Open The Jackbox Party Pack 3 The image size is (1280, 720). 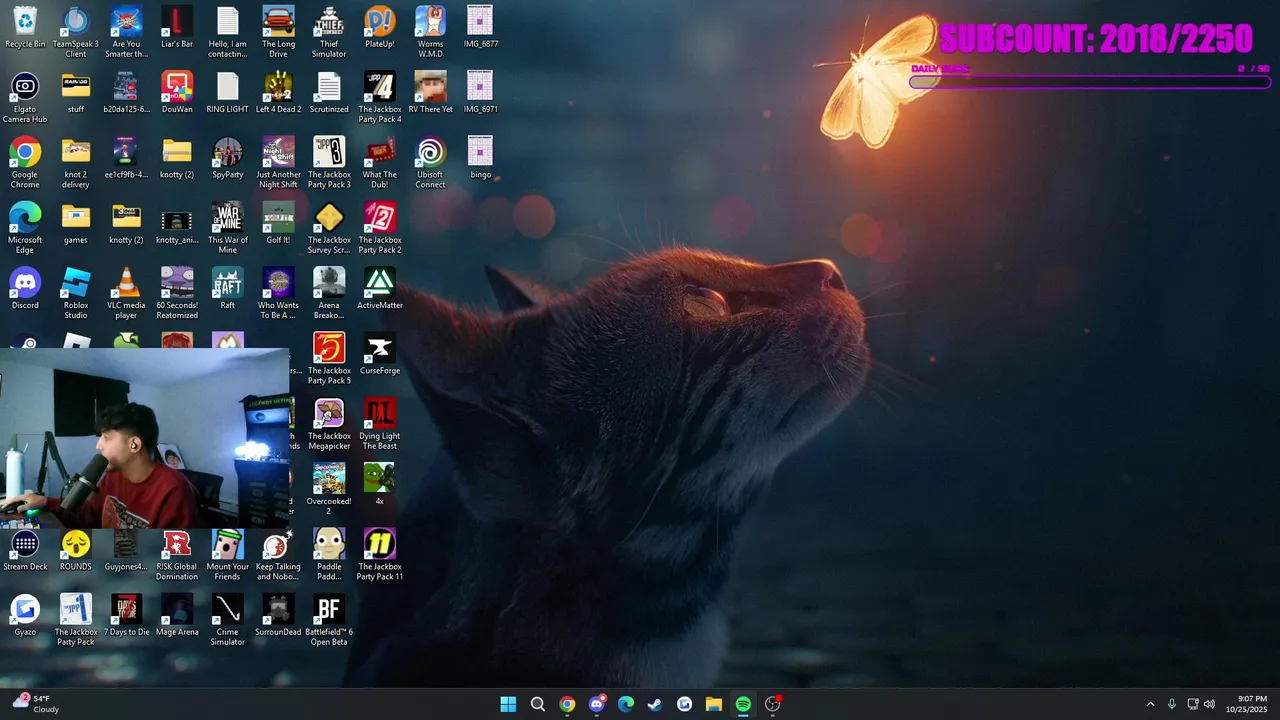click(x=329, y=162)
